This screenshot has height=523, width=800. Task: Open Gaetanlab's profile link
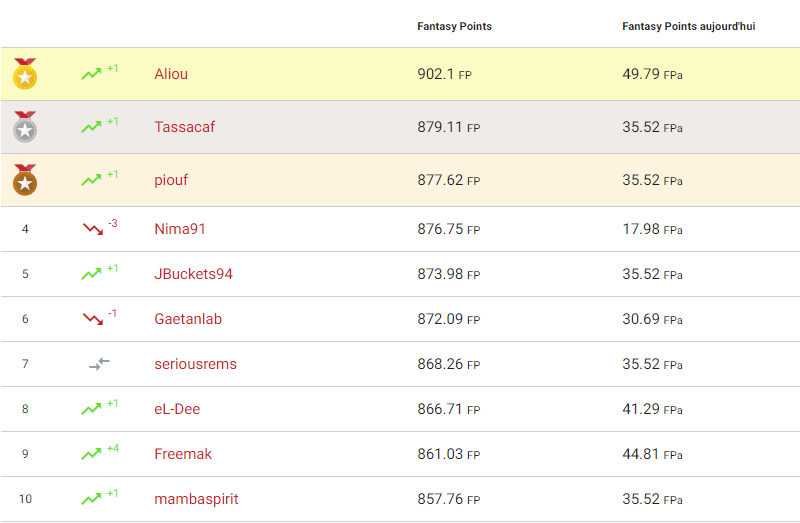pyautogui.click(x=188, y=319)
